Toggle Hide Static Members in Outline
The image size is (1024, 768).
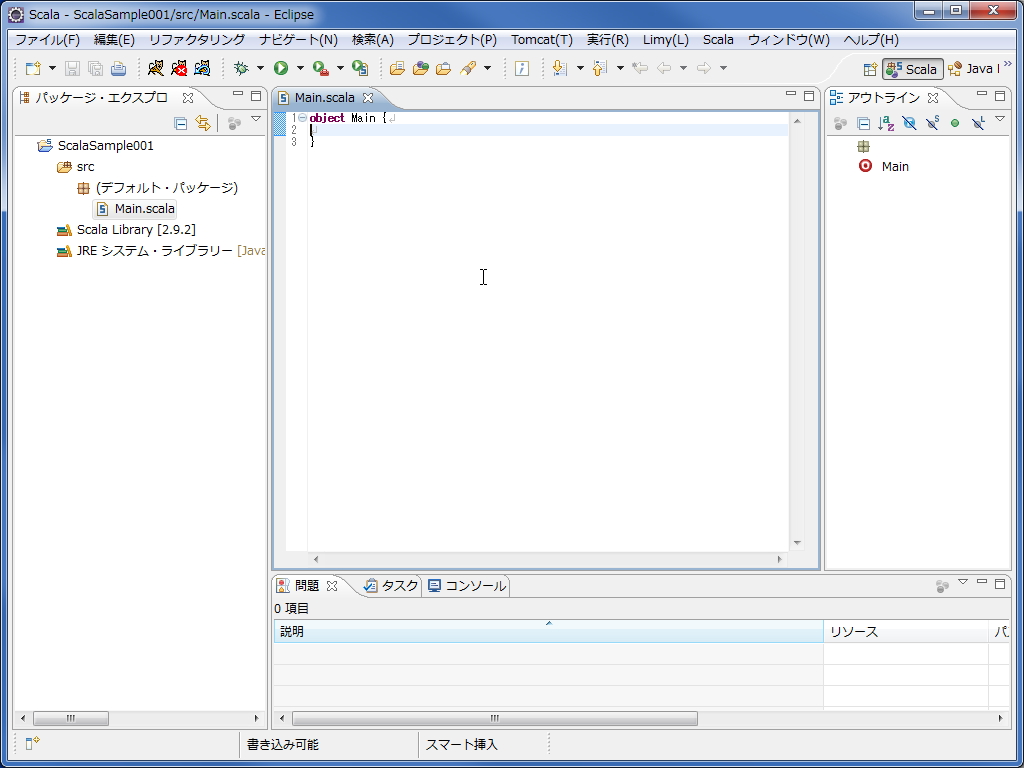pyautogui.click(x=932, y=123)
